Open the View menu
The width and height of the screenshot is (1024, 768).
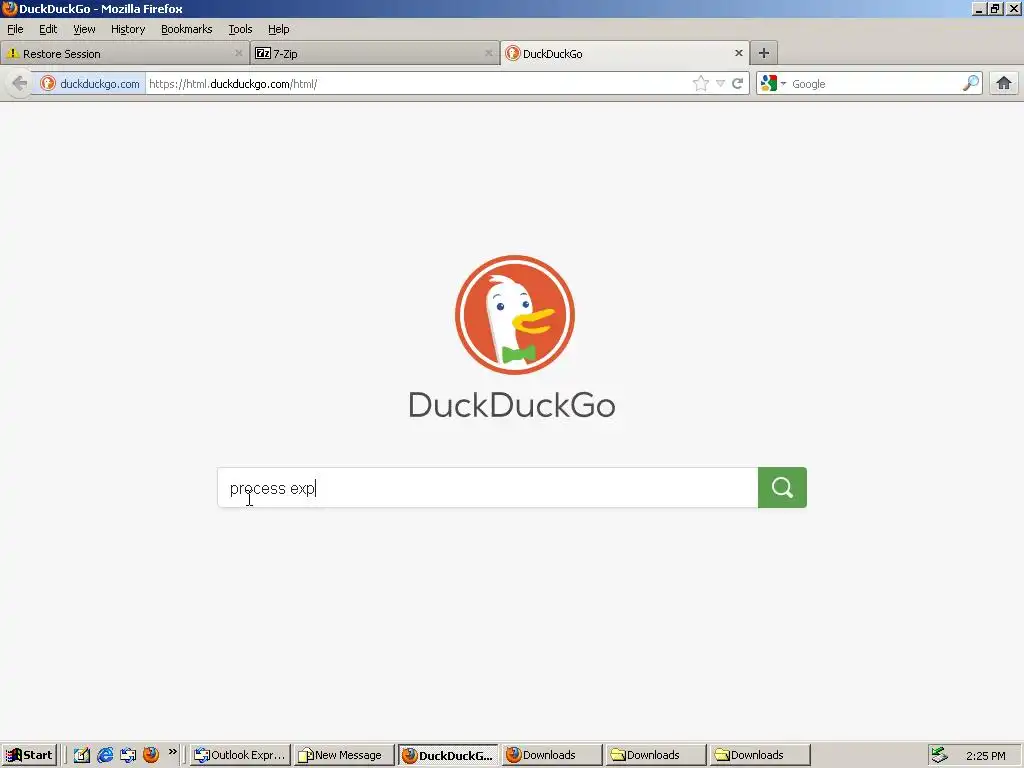click(x=84, y=29)
